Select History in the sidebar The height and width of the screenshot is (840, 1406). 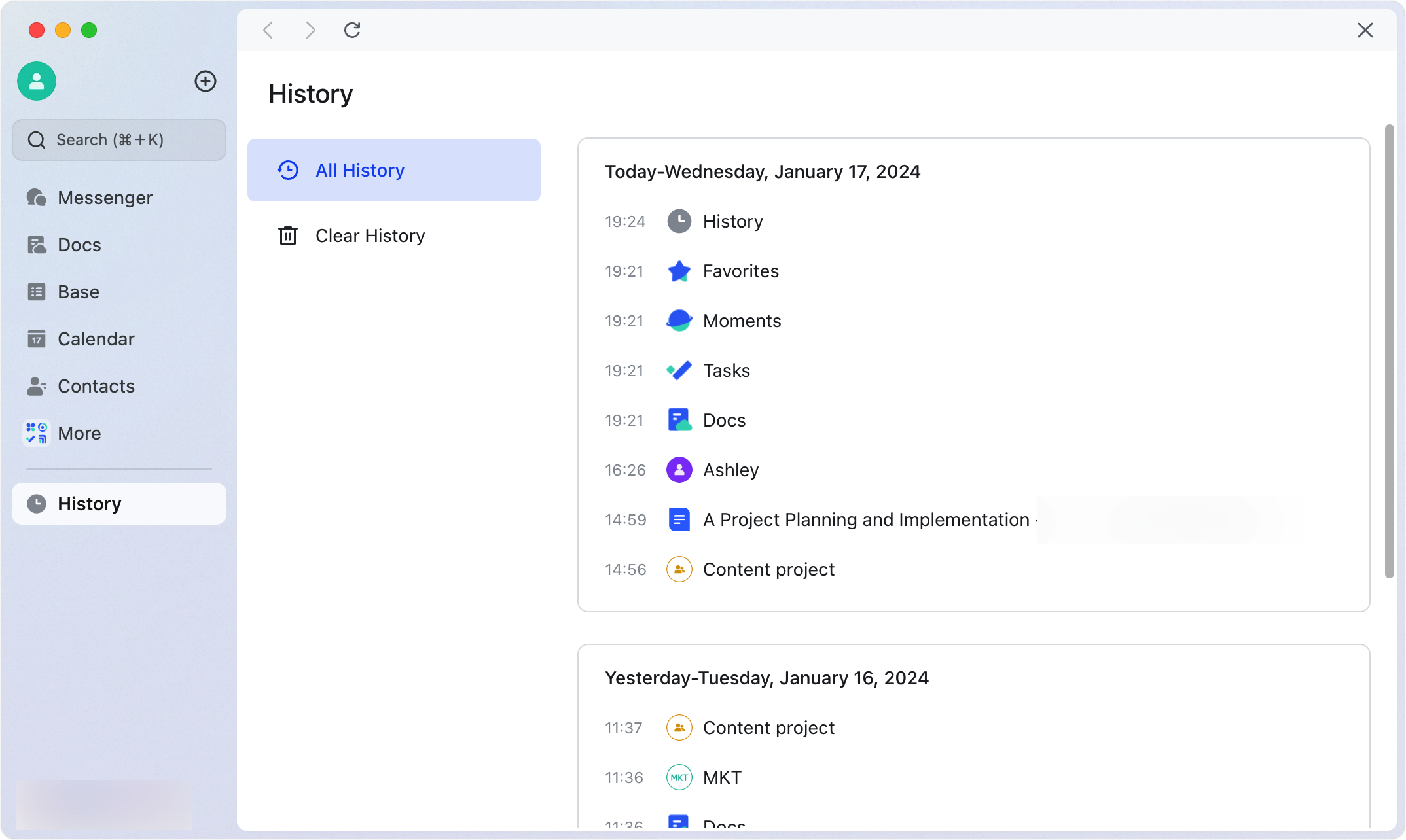click(89, 504)
